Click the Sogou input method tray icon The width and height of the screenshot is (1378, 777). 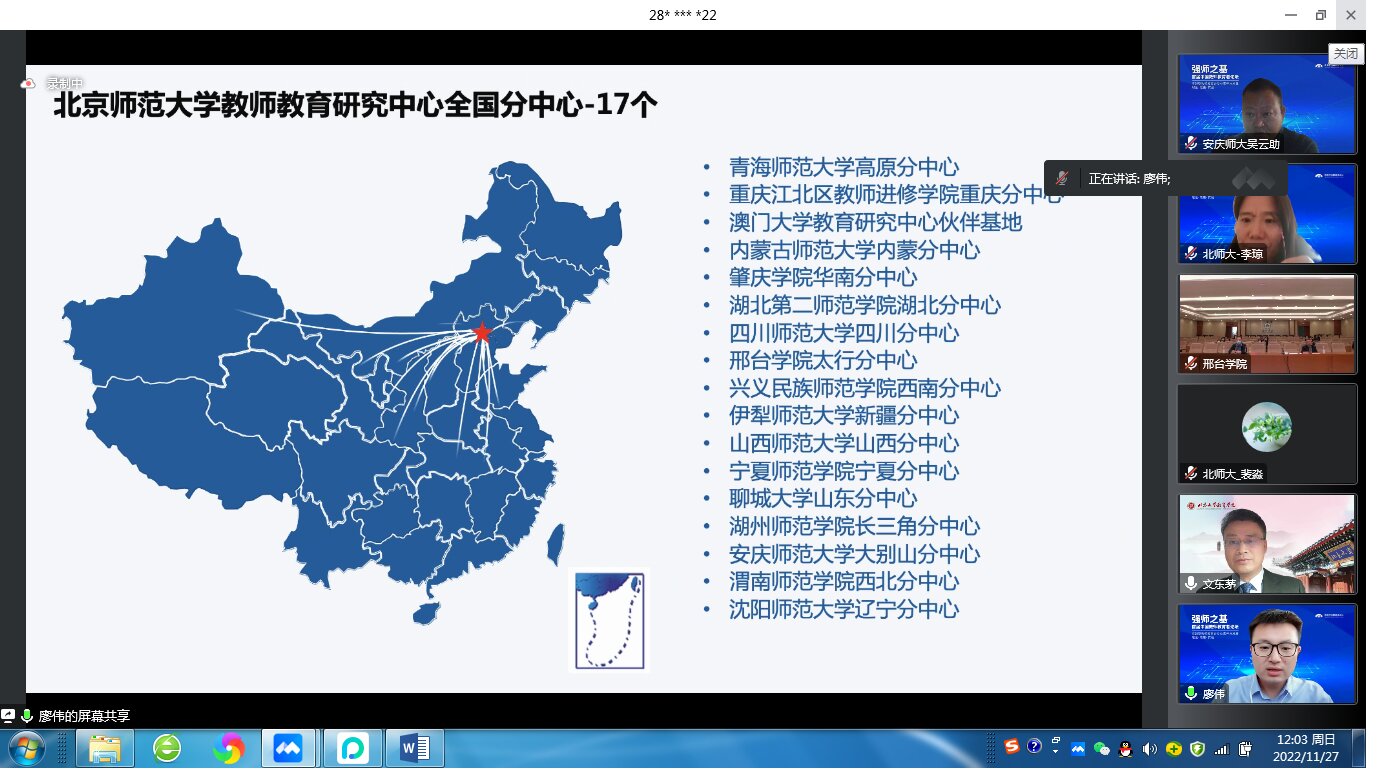(1012, 747)
